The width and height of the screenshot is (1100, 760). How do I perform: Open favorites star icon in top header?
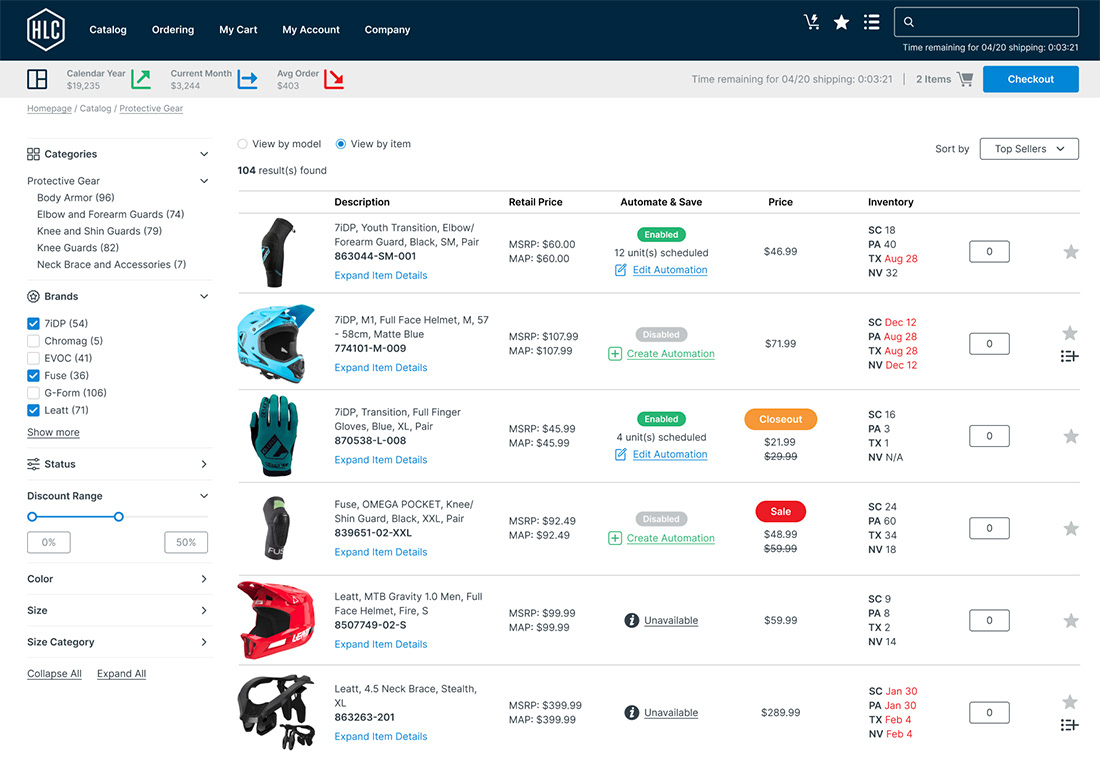coord(841,22)
